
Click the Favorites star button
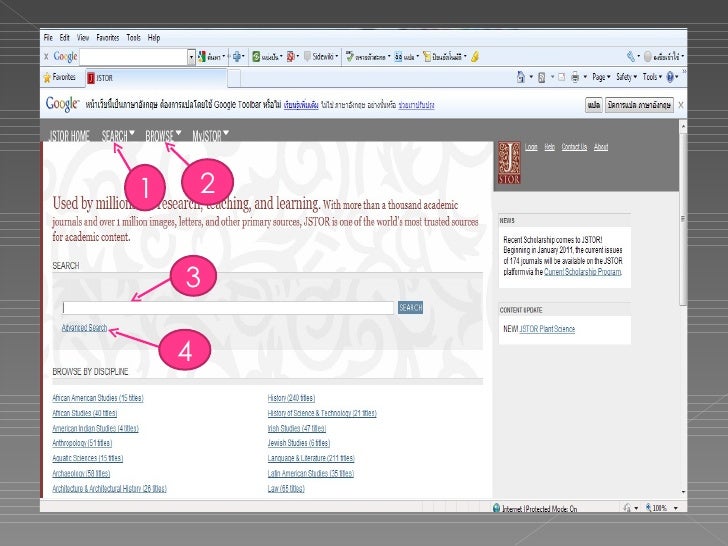59,77
